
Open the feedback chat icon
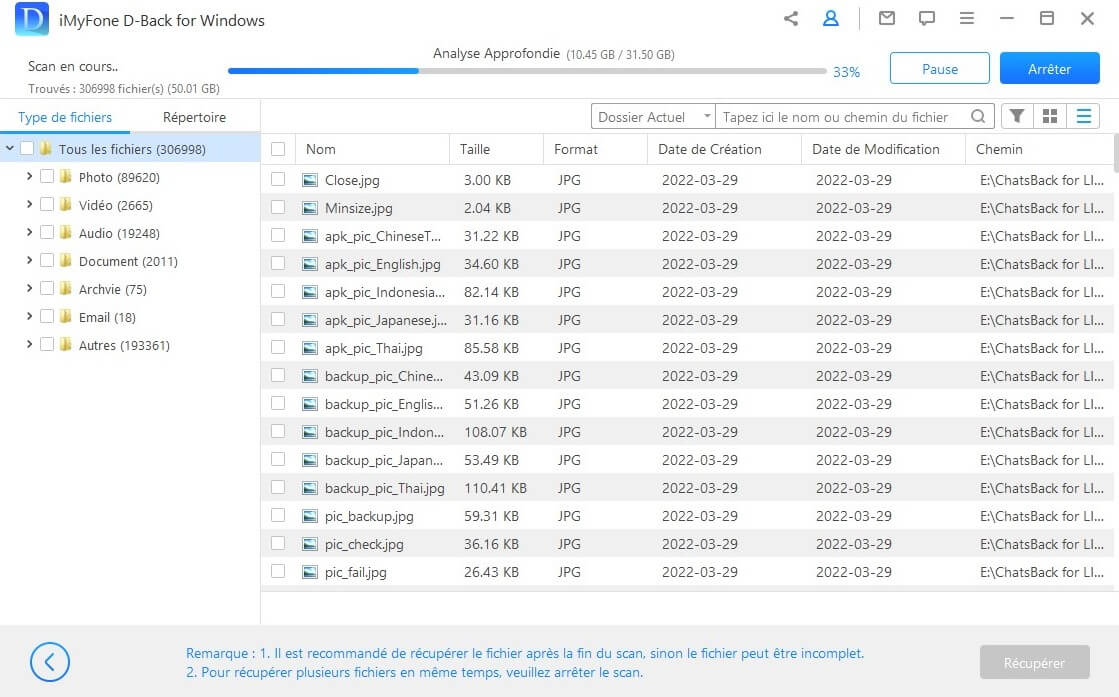[926, 18]
